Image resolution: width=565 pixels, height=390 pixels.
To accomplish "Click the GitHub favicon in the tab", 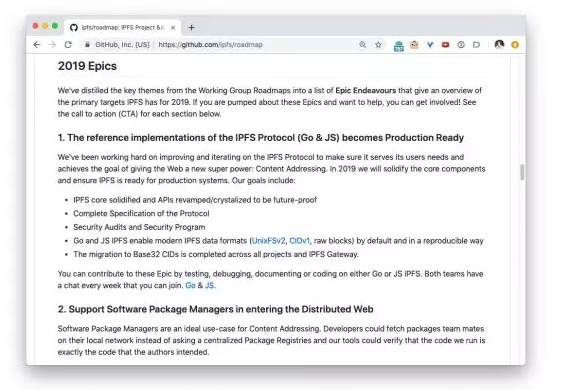I will tap(74, 27).
